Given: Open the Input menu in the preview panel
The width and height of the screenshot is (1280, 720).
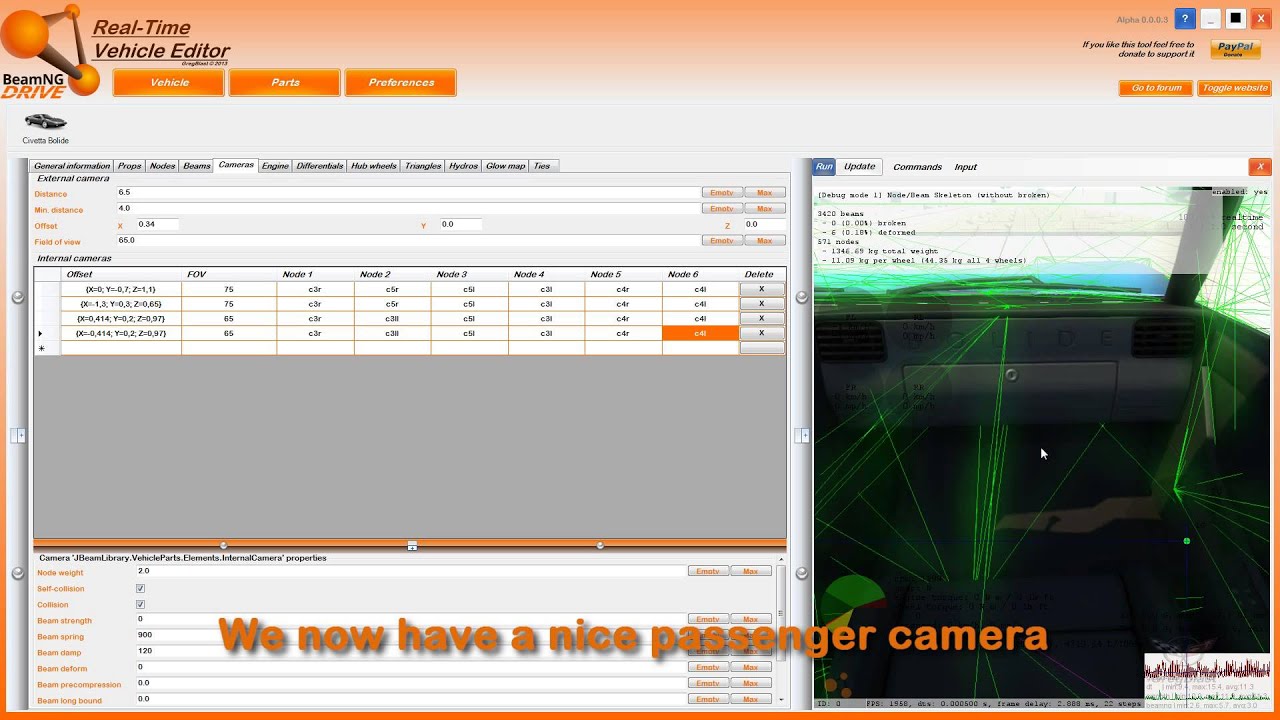Looking at the screenshot, I should tap(965, 167).
